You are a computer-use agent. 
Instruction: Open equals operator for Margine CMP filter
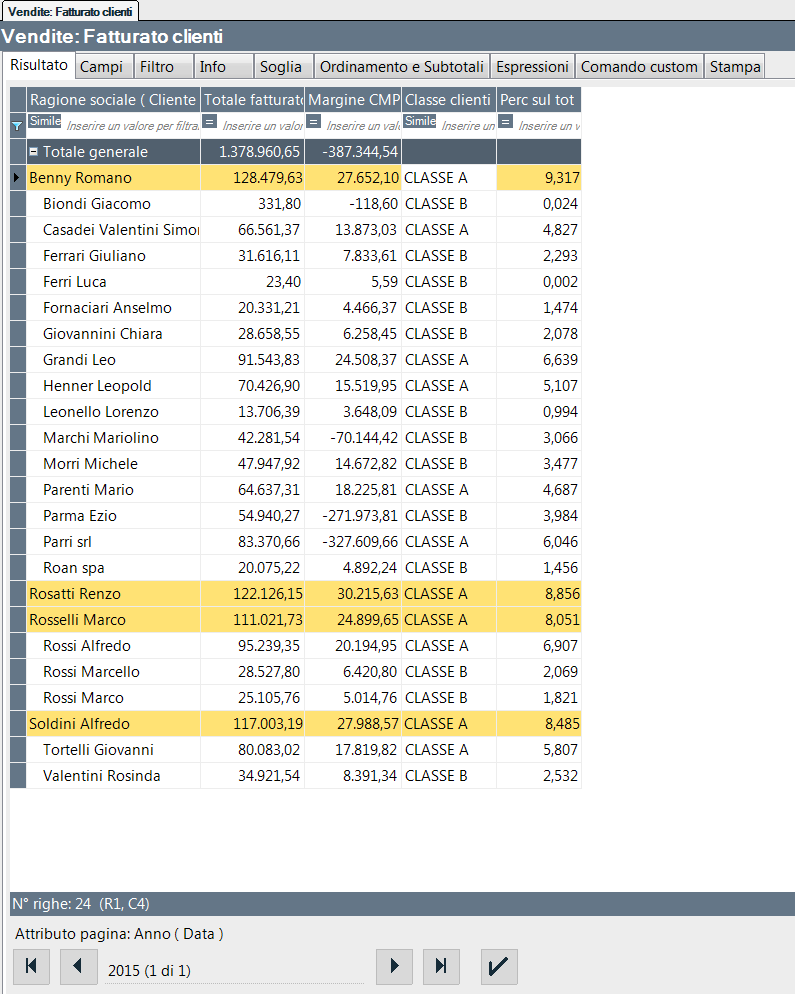(314, 122)
